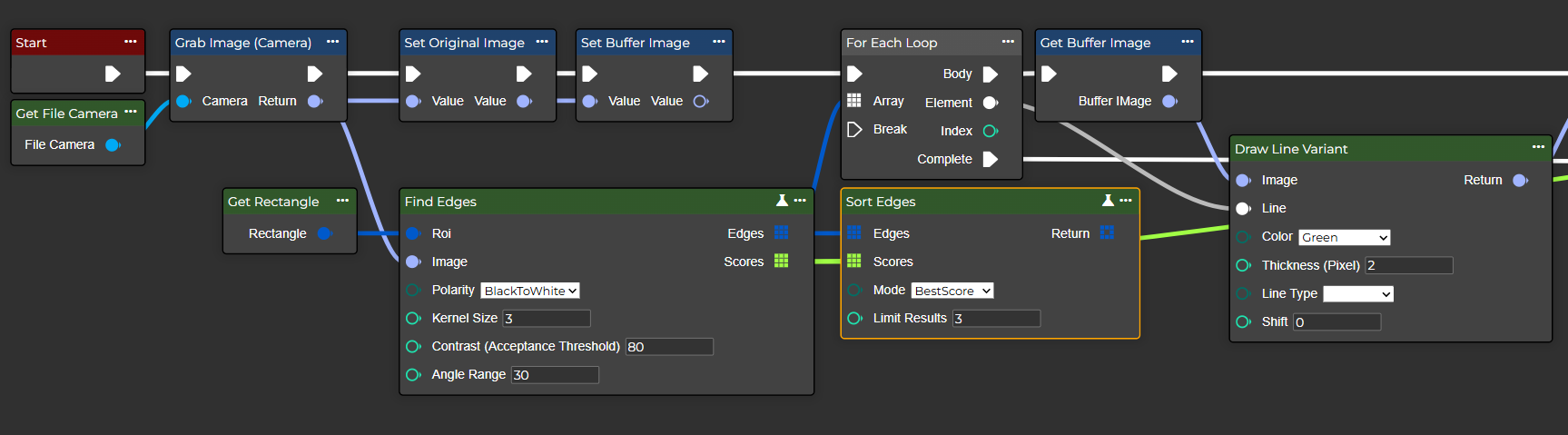Select the Get Rectangle node header
This screenshot has height=435, width=1568.
coord(273,202)
